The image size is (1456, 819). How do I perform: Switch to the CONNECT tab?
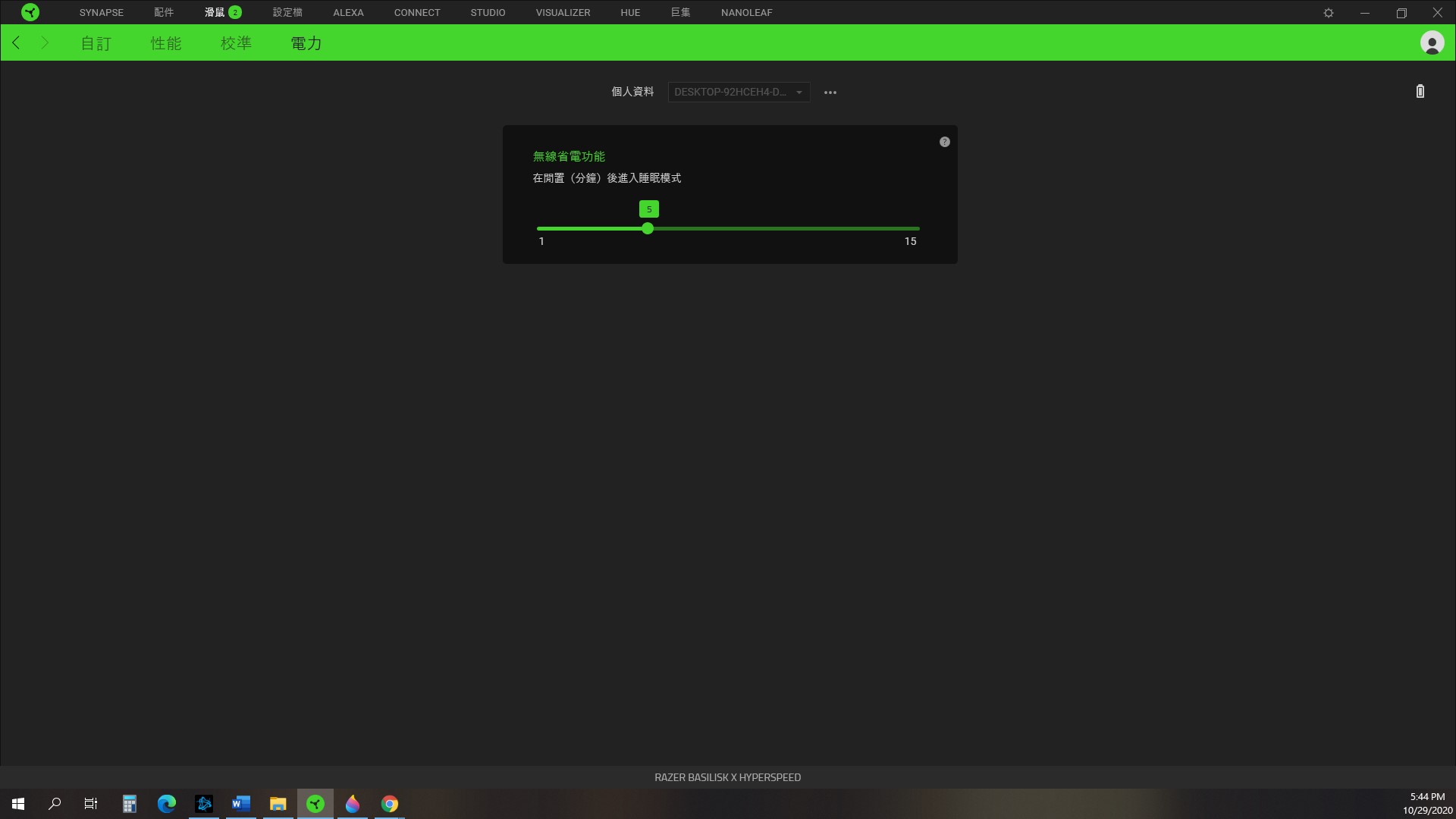coord(417,12)
